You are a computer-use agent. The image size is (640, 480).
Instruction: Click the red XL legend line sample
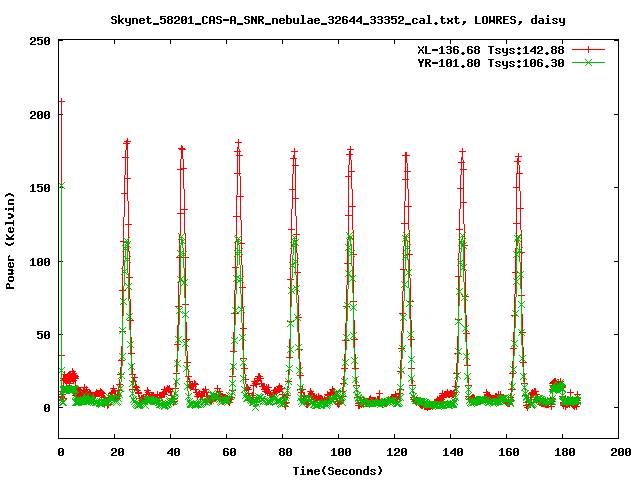pos(588,50)
